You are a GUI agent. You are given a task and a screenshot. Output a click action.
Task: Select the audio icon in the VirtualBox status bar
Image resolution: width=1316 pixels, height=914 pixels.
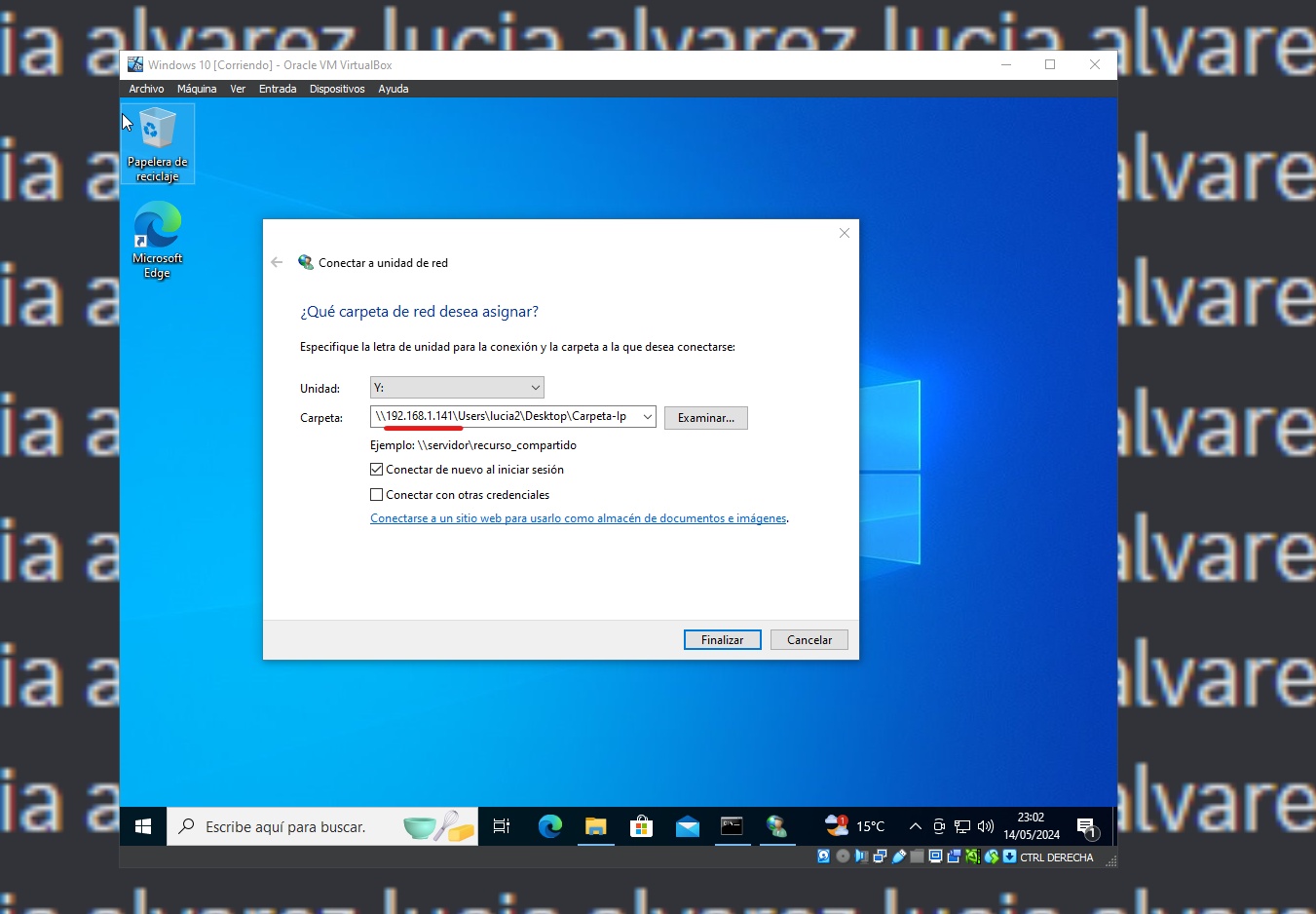(860, 857)
